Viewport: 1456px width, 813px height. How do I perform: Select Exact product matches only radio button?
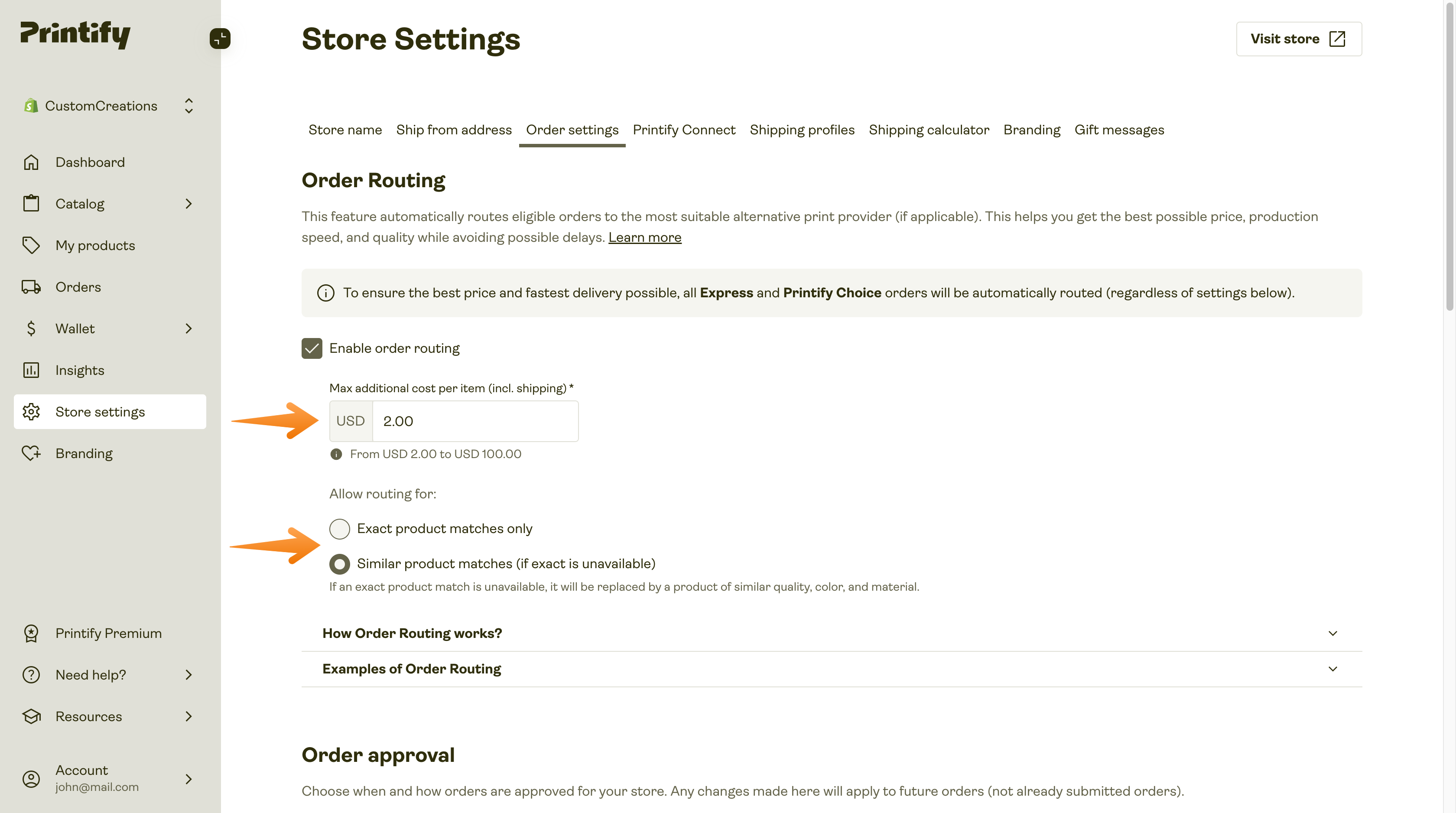(340, 529)
